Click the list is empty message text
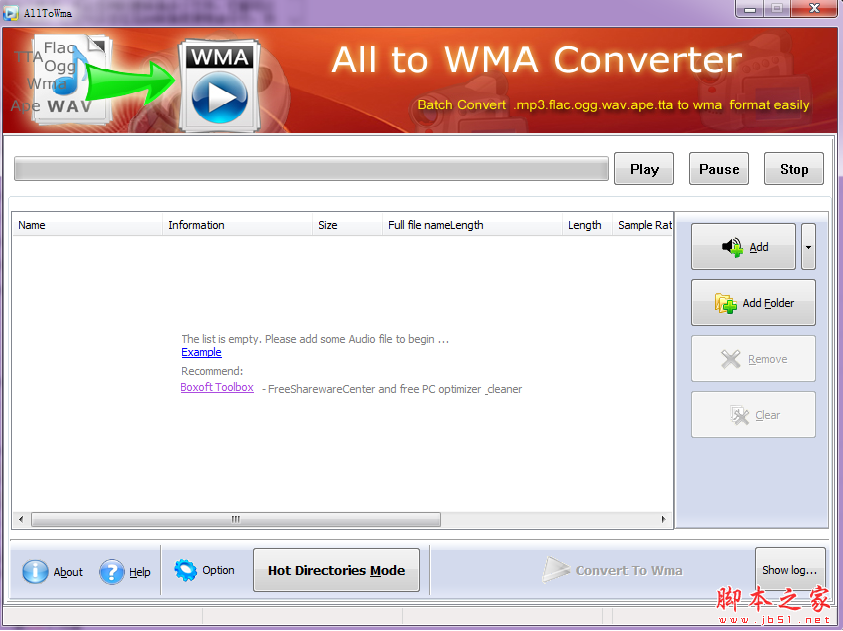The height and width of the screenshot is (631, 843). pyautogui.click(x=315, y=339)
